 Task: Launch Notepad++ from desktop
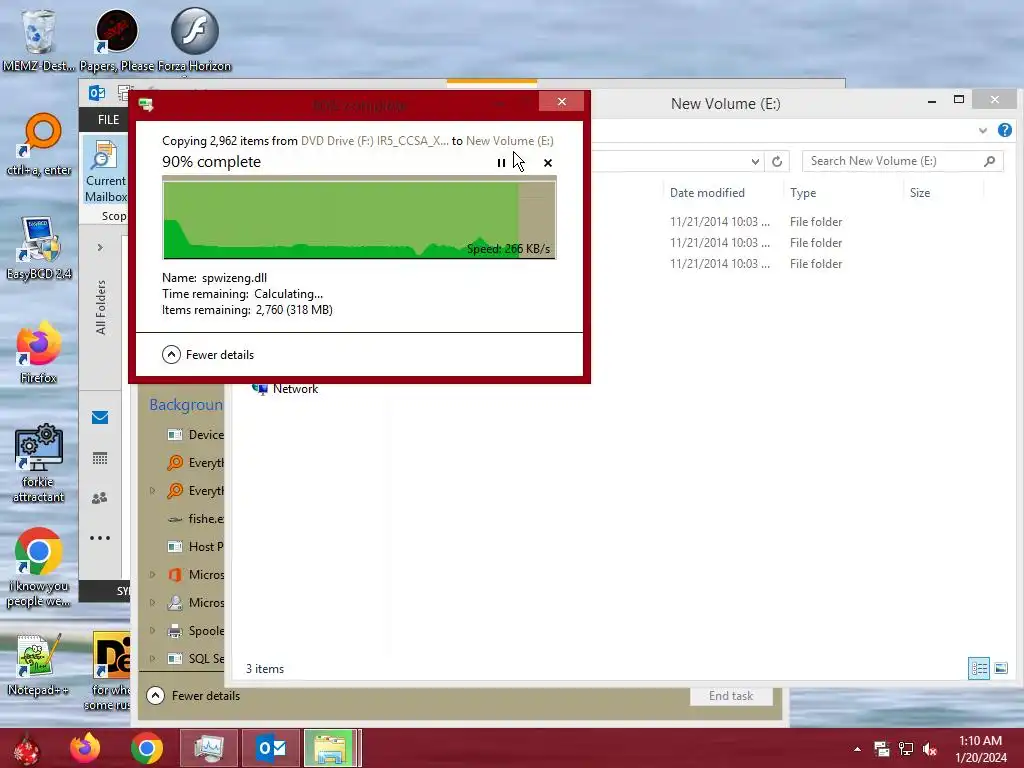point(38,665)
